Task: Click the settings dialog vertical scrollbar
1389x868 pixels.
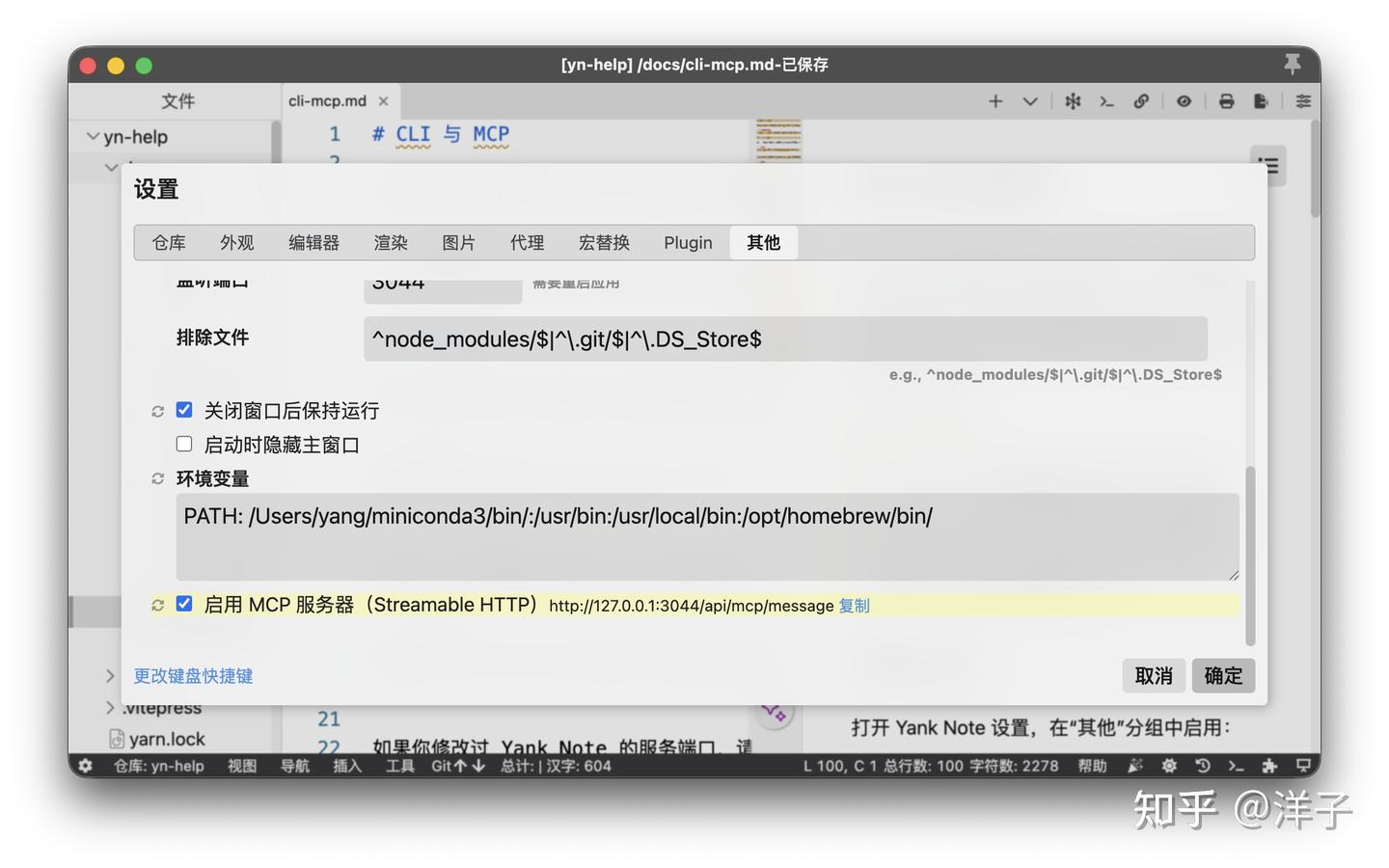Action: click(x=1250, y=556)
